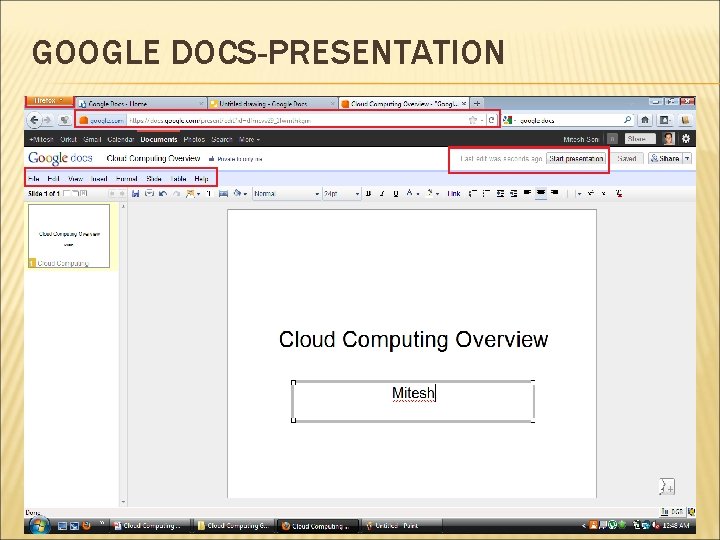720x540 pixels.
Task: Align text to the left
Action: click(x=527, y=193)
